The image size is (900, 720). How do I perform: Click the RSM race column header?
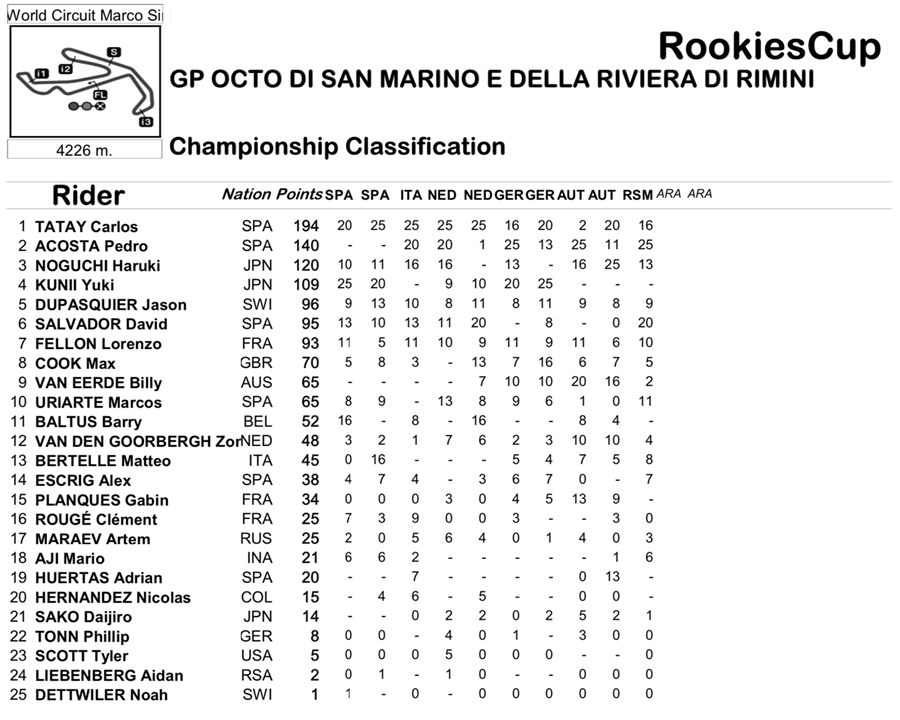637,195
